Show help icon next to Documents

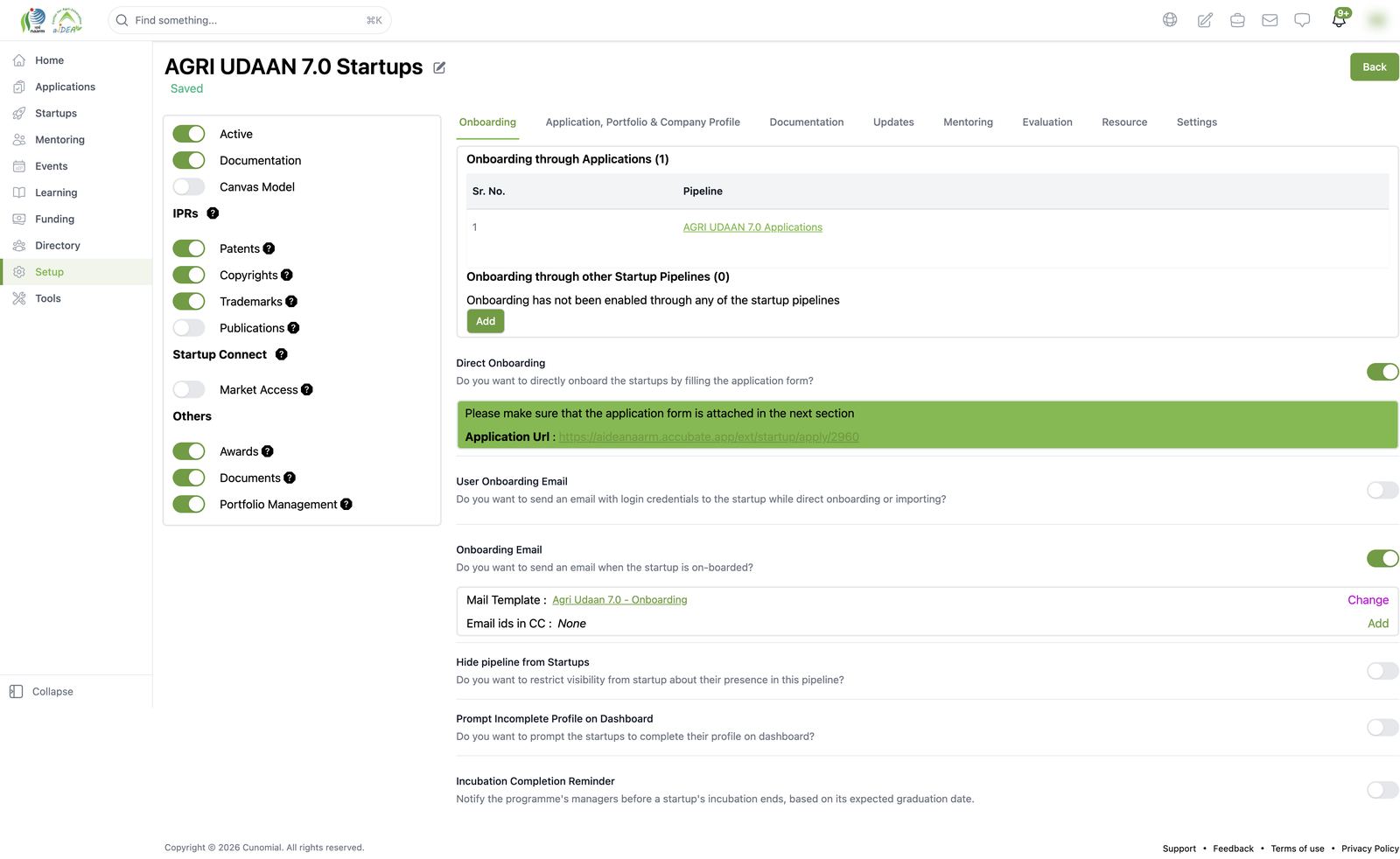289,478
